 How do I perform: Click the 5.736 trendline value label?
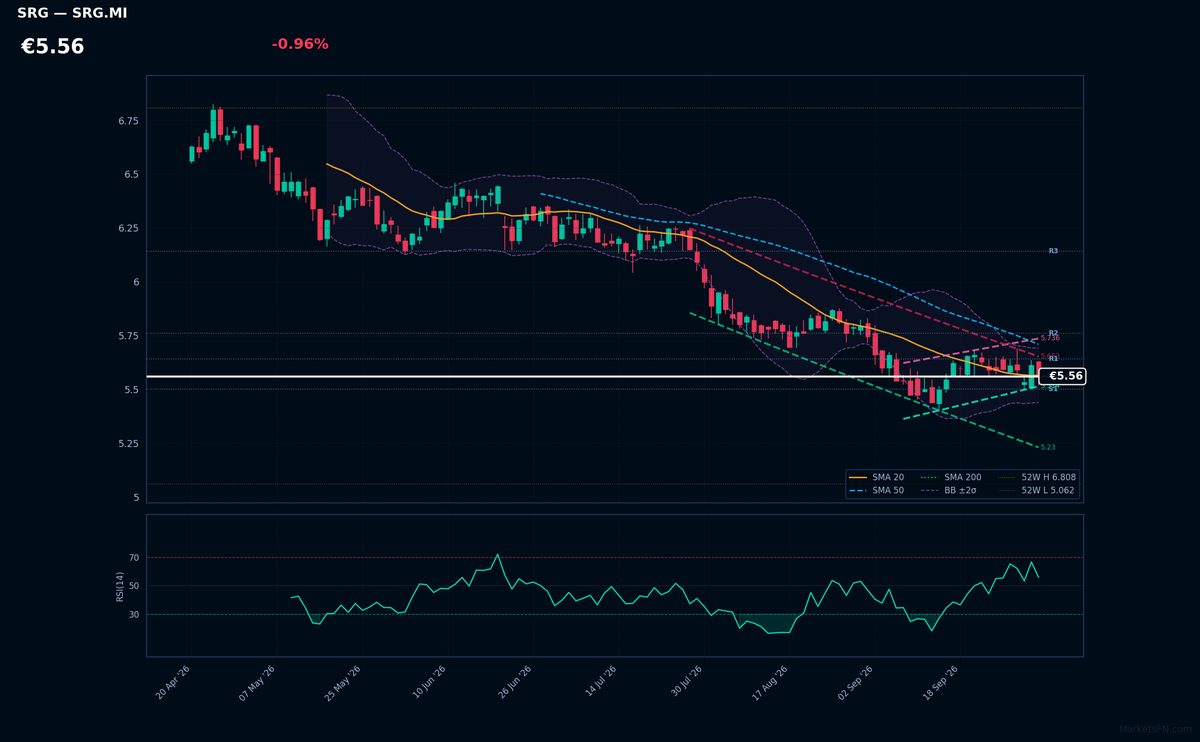[1050, 338]
